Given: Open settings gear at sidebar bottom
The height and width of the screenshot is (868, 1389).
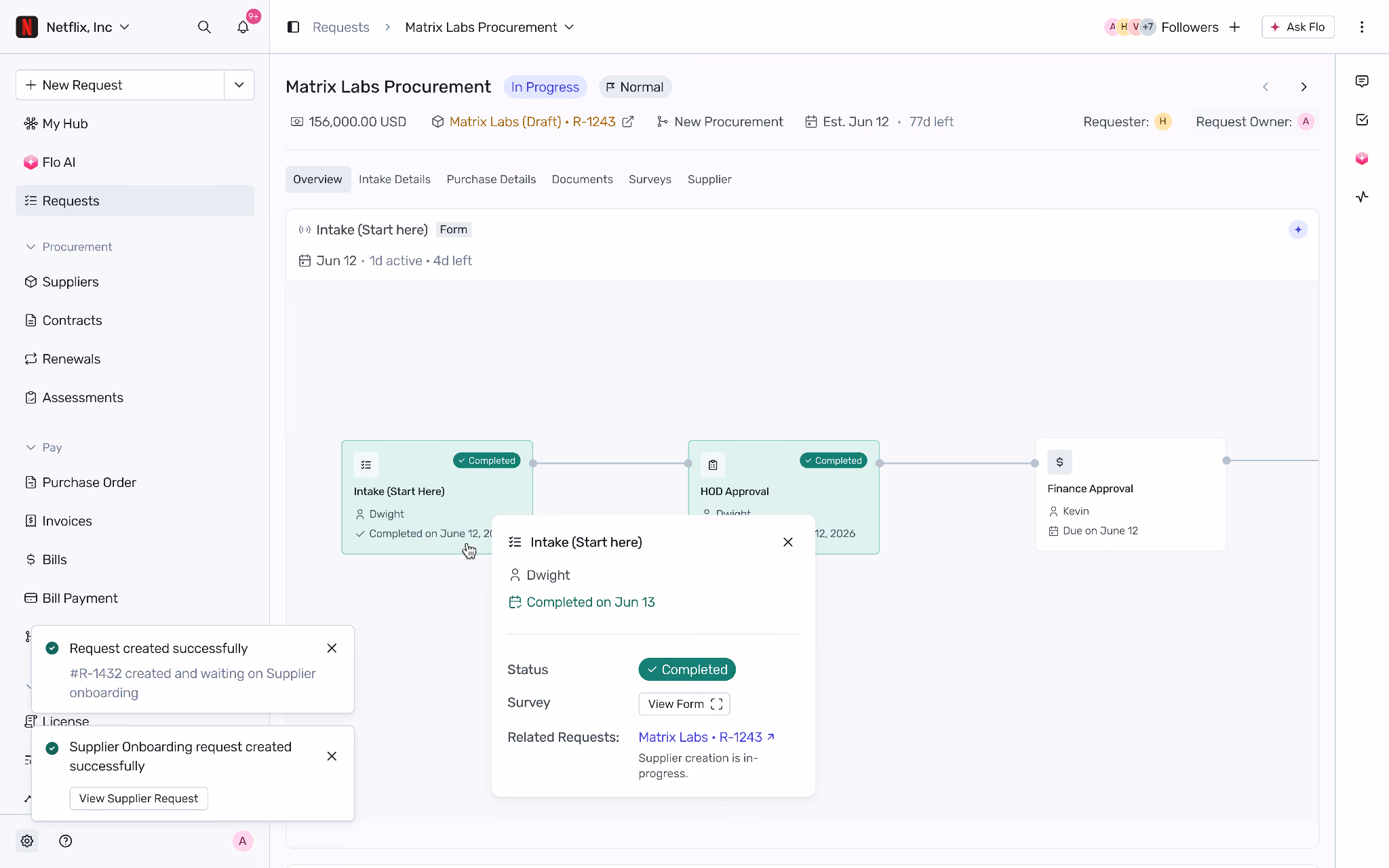Looking at the screenshot, I should pyautogui.click(x=27, y=841).
